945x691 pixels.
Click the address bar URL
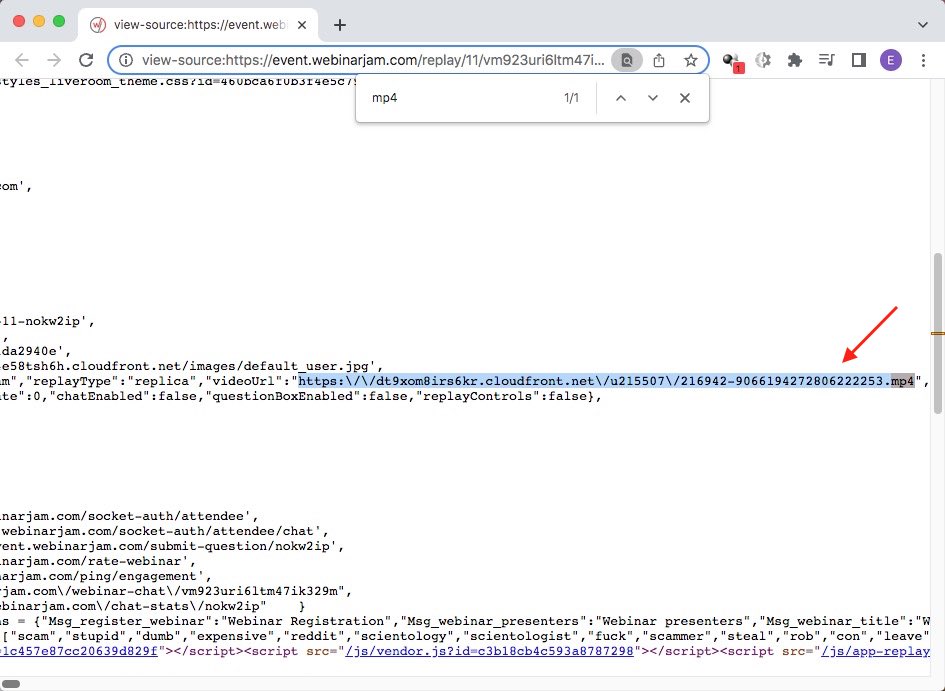pos(372,60)
